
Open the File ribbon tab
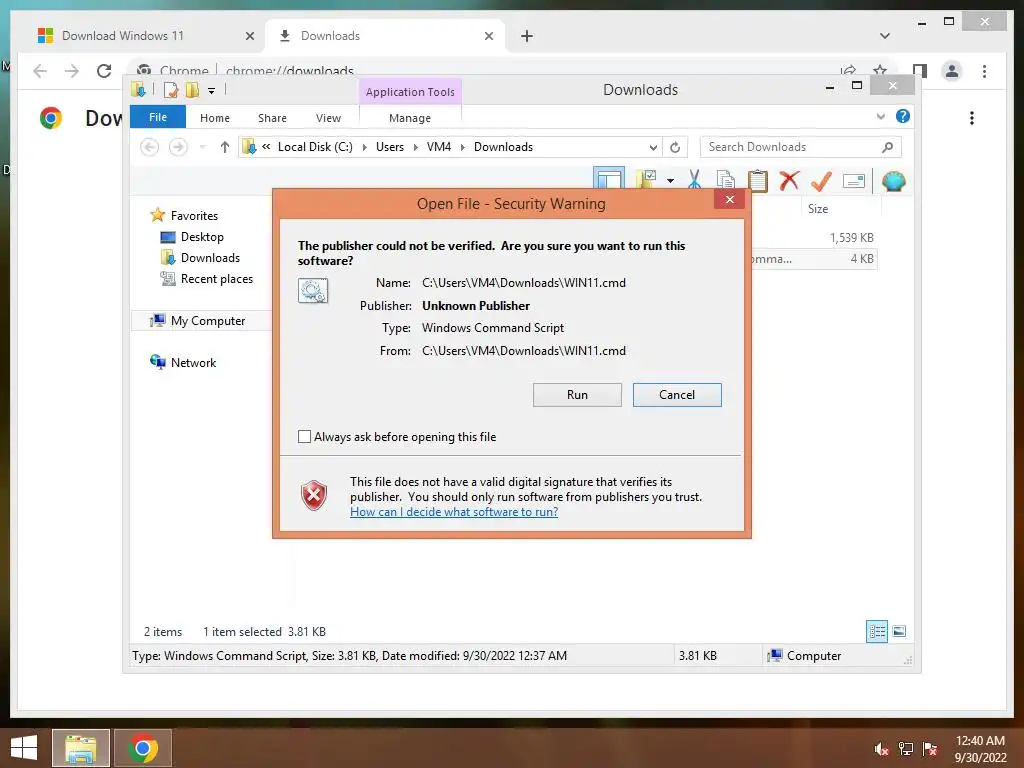158,117
